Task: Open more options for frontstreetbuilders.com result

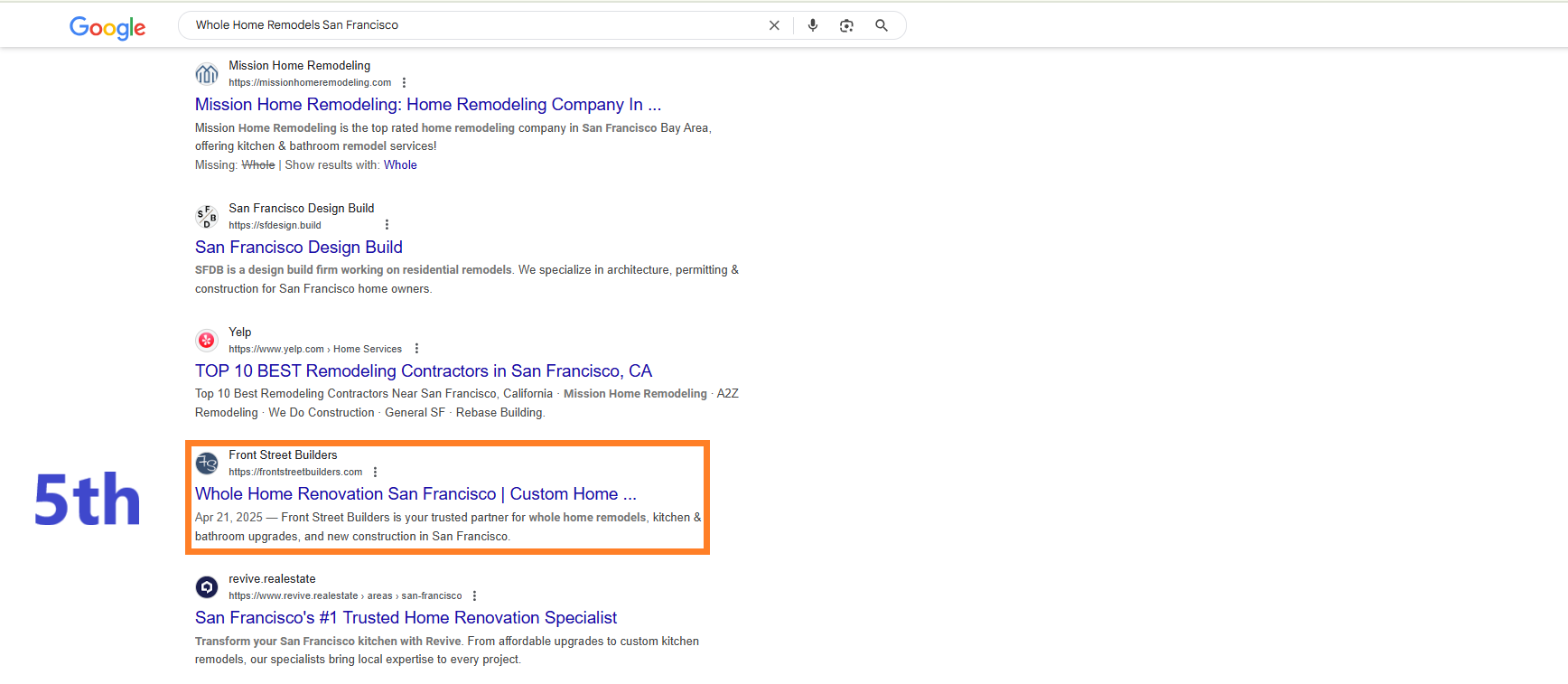Action: tap(375, 472)
